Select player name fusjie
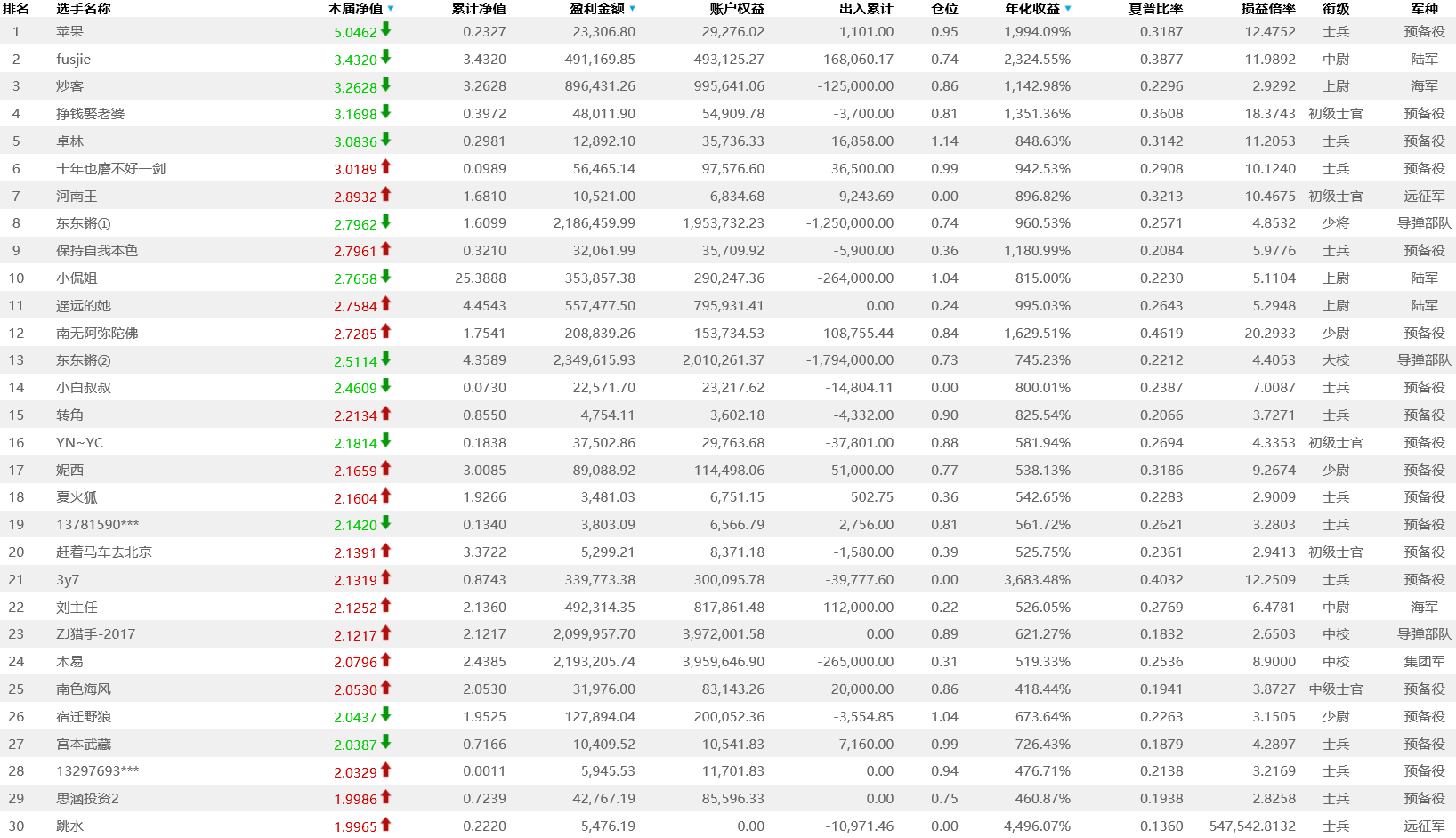The width and height of the screenshot is (1456, 838). 73,59
